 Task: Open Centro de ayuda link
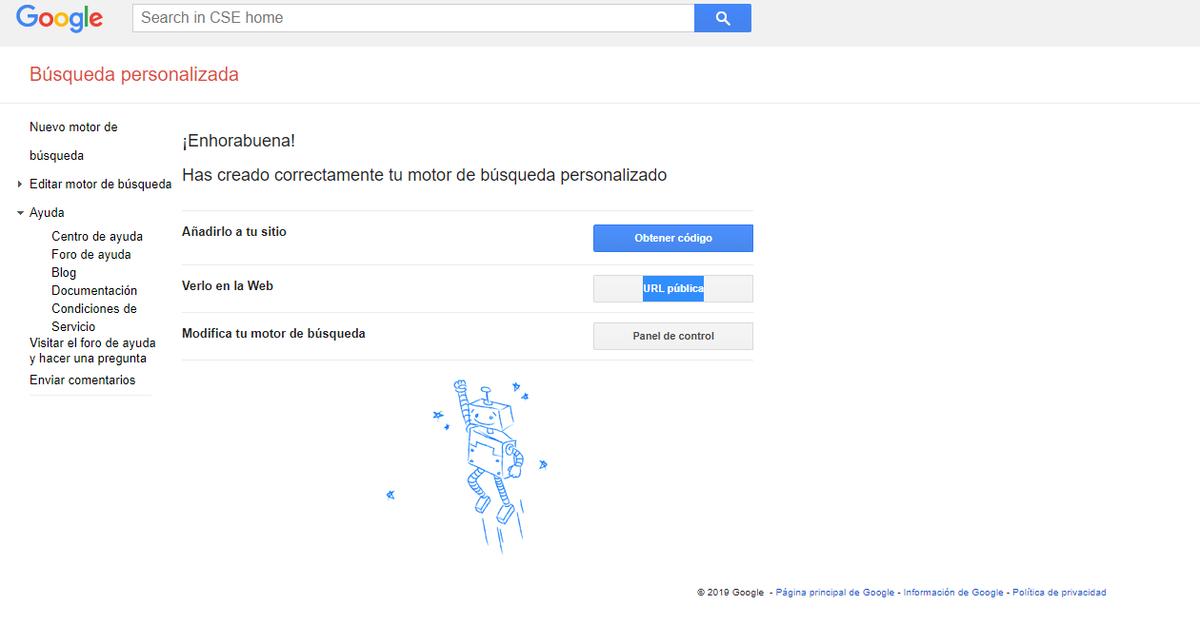[97, 237]
